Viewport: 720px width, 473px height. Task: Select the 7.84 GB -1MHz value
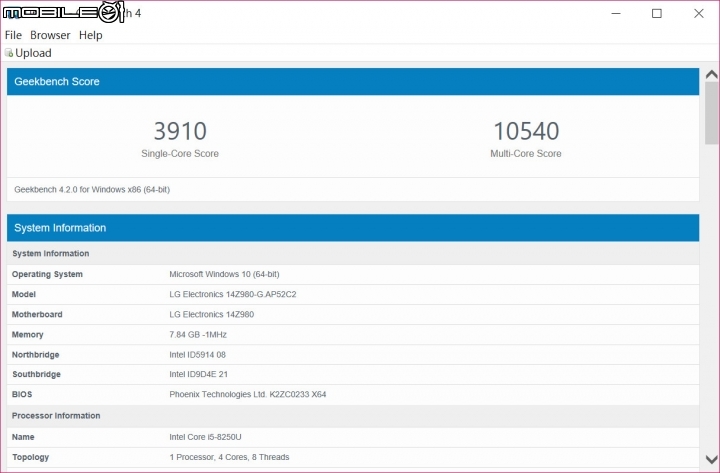(198, 335)
